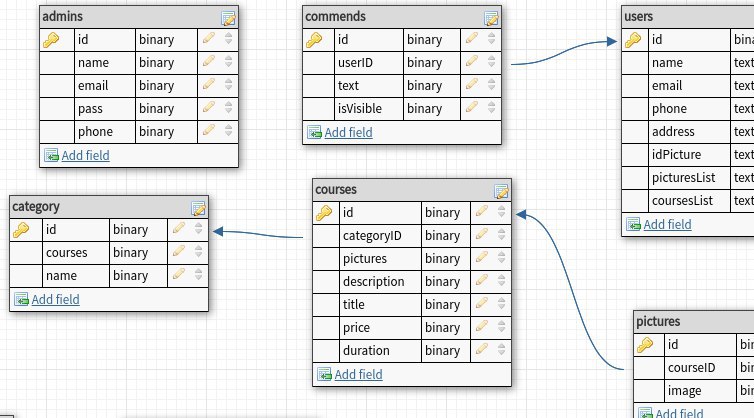This screenshot has width=754, height=418.
Task: Click the duration field name in courses
Action: coord(366,351)
